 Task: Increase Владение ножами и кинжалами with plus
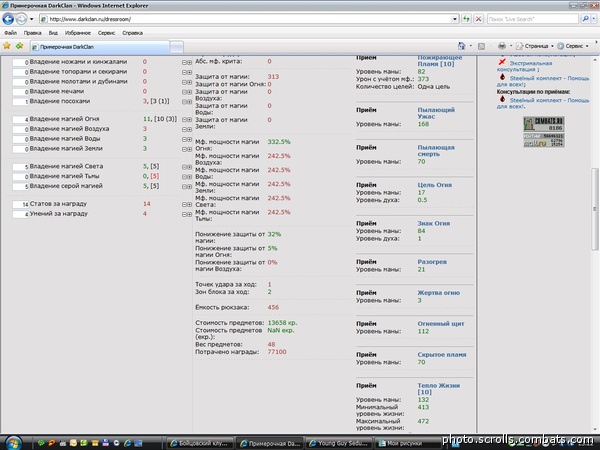(x=189, y=62)
